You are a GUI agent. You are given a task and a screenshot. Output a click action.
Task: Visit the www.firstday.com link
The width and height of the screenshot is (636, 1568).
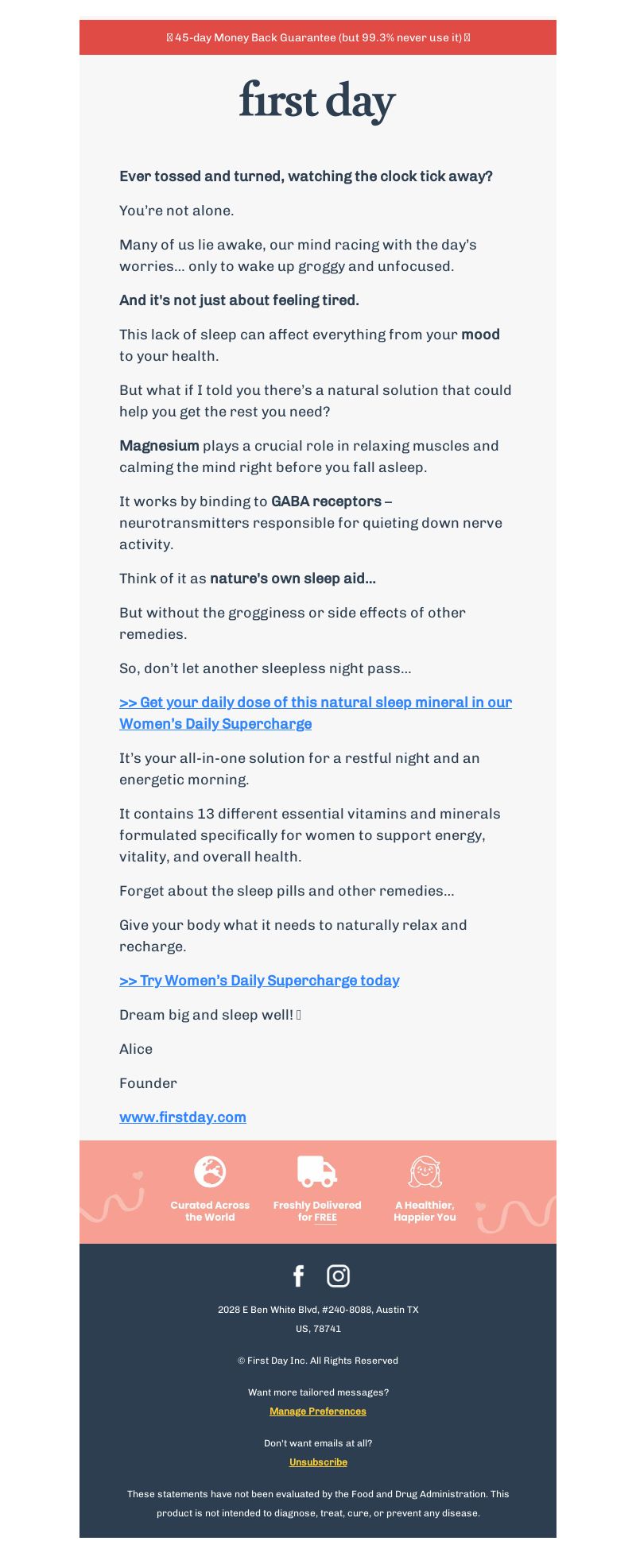click(183, 1117)
